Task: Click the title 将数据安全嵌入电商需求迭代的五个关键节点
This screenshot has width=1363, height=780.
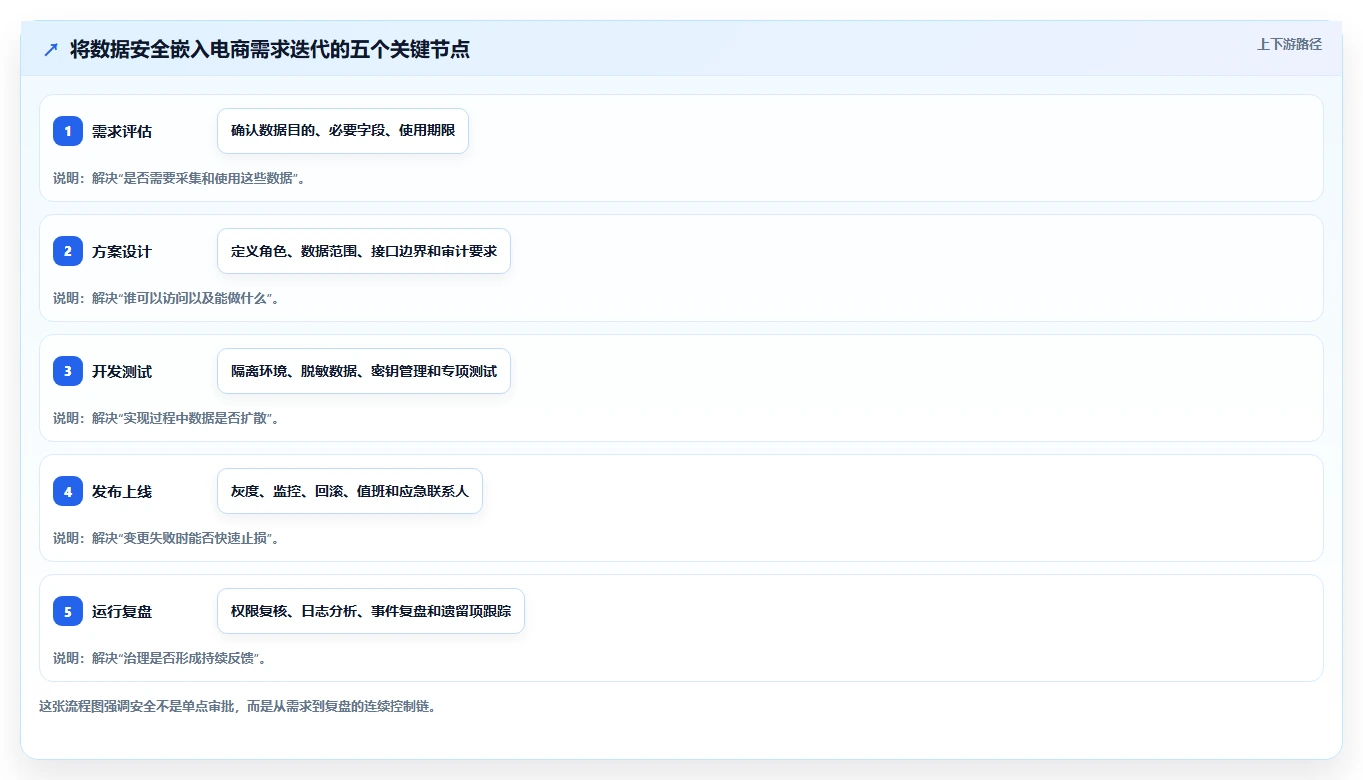Action: (x=270, y=49)
